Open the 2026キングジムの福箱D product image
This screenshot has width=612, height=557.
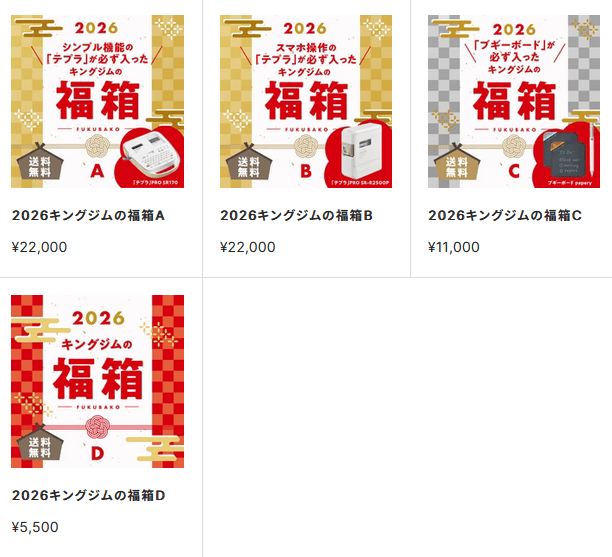[97, 381]
